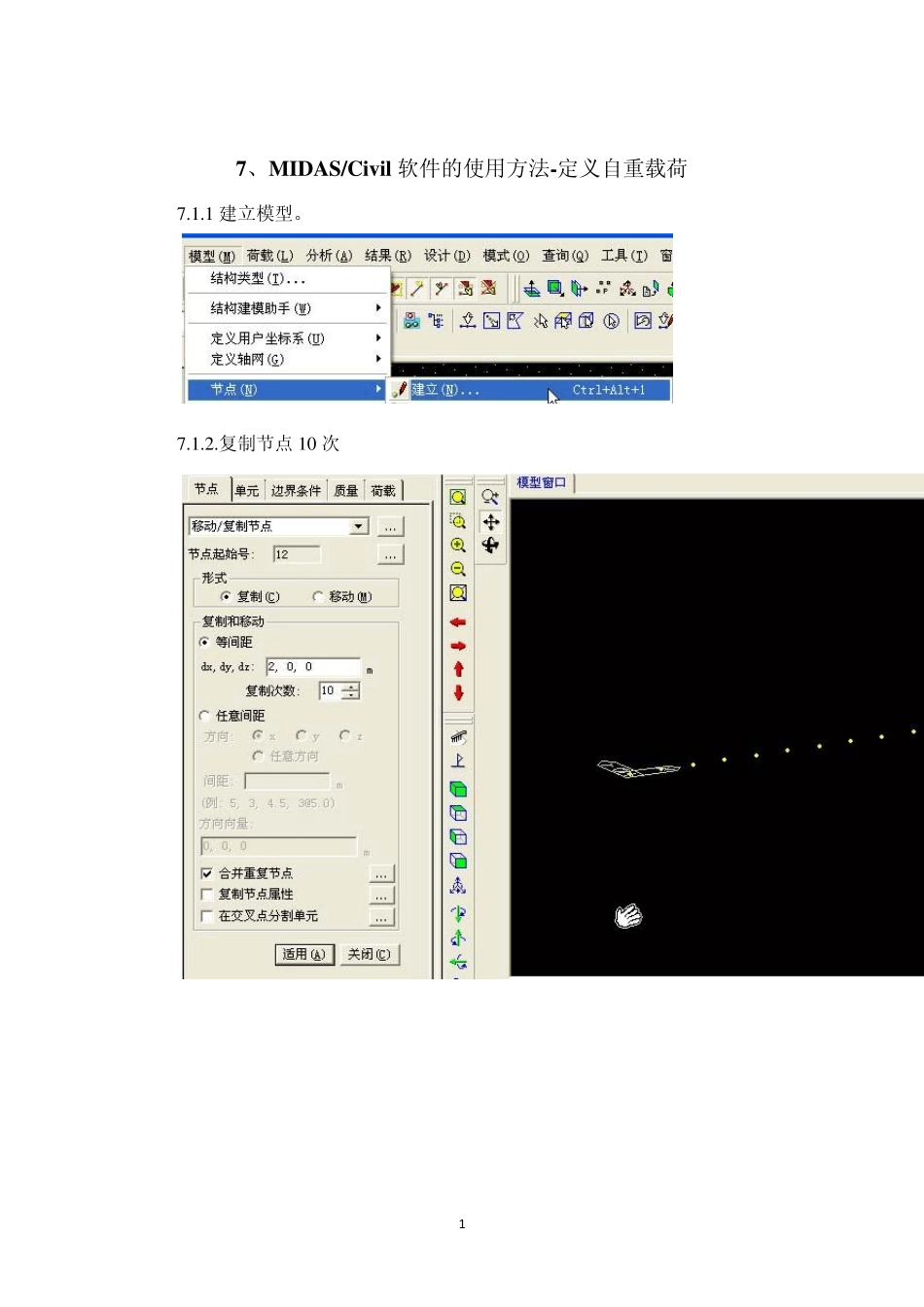Click the 适用(A) apply button

pyautogui.click(x=303, y=955)
